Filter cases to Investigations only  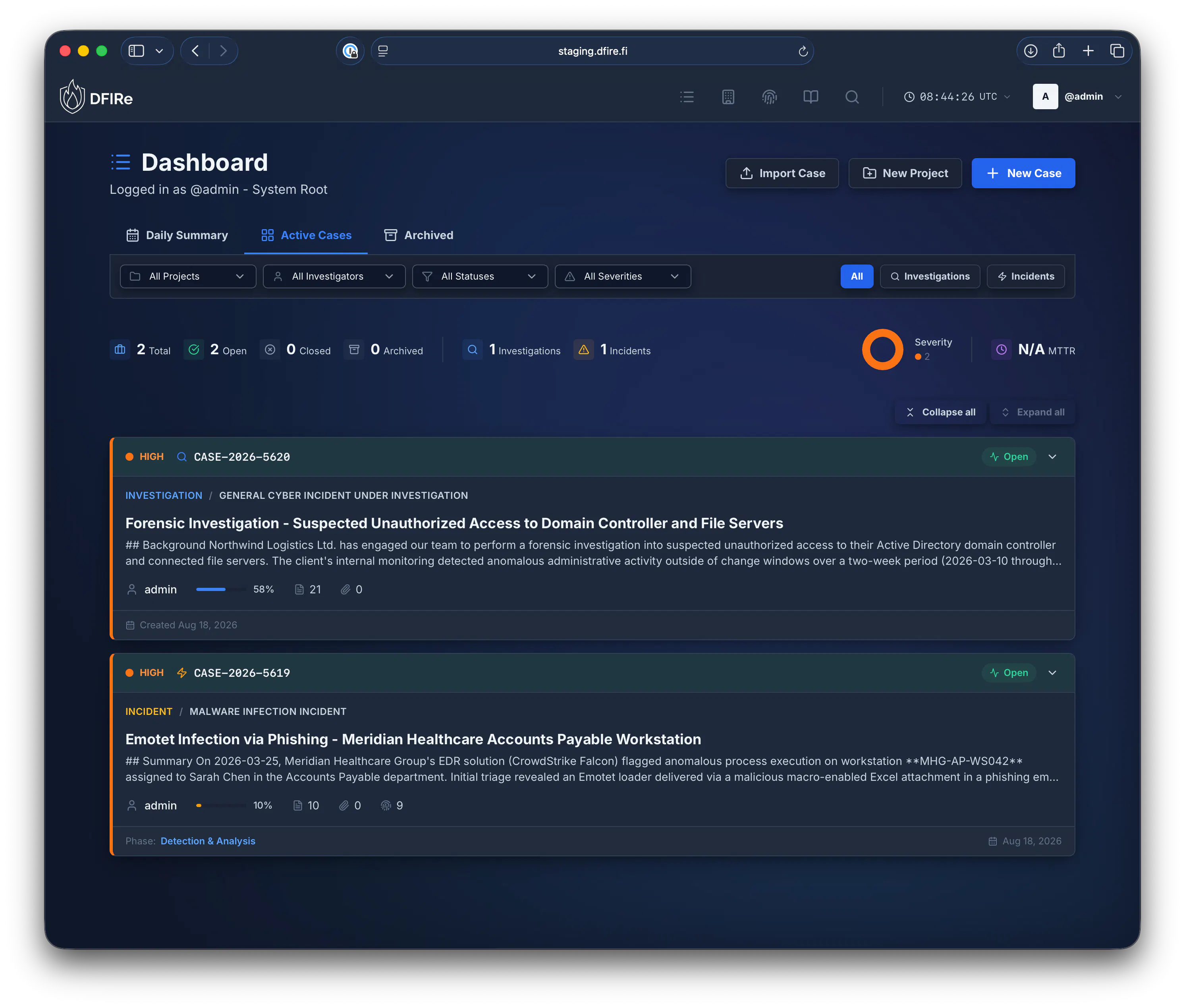click(930, 276)
